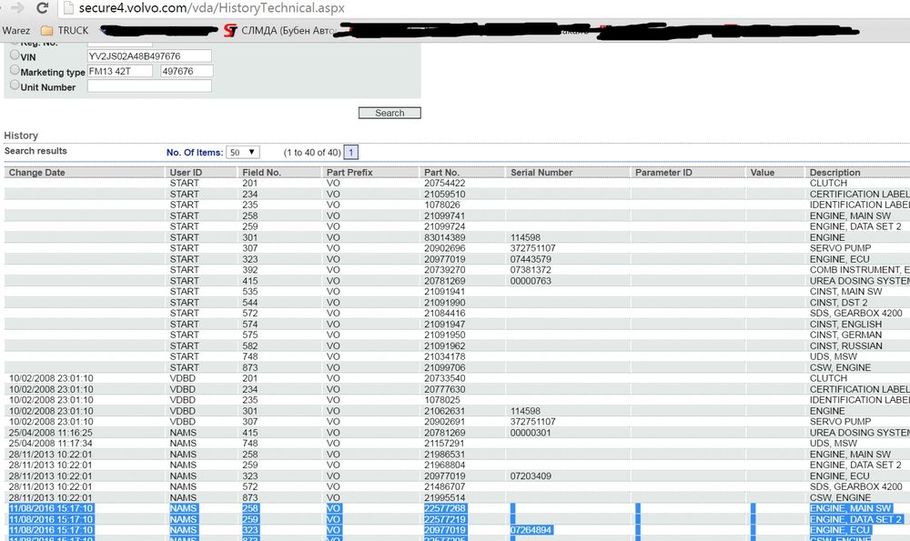Click part number 21099706
This screenshot has height=541, width=910.
(x=445, y=367)
